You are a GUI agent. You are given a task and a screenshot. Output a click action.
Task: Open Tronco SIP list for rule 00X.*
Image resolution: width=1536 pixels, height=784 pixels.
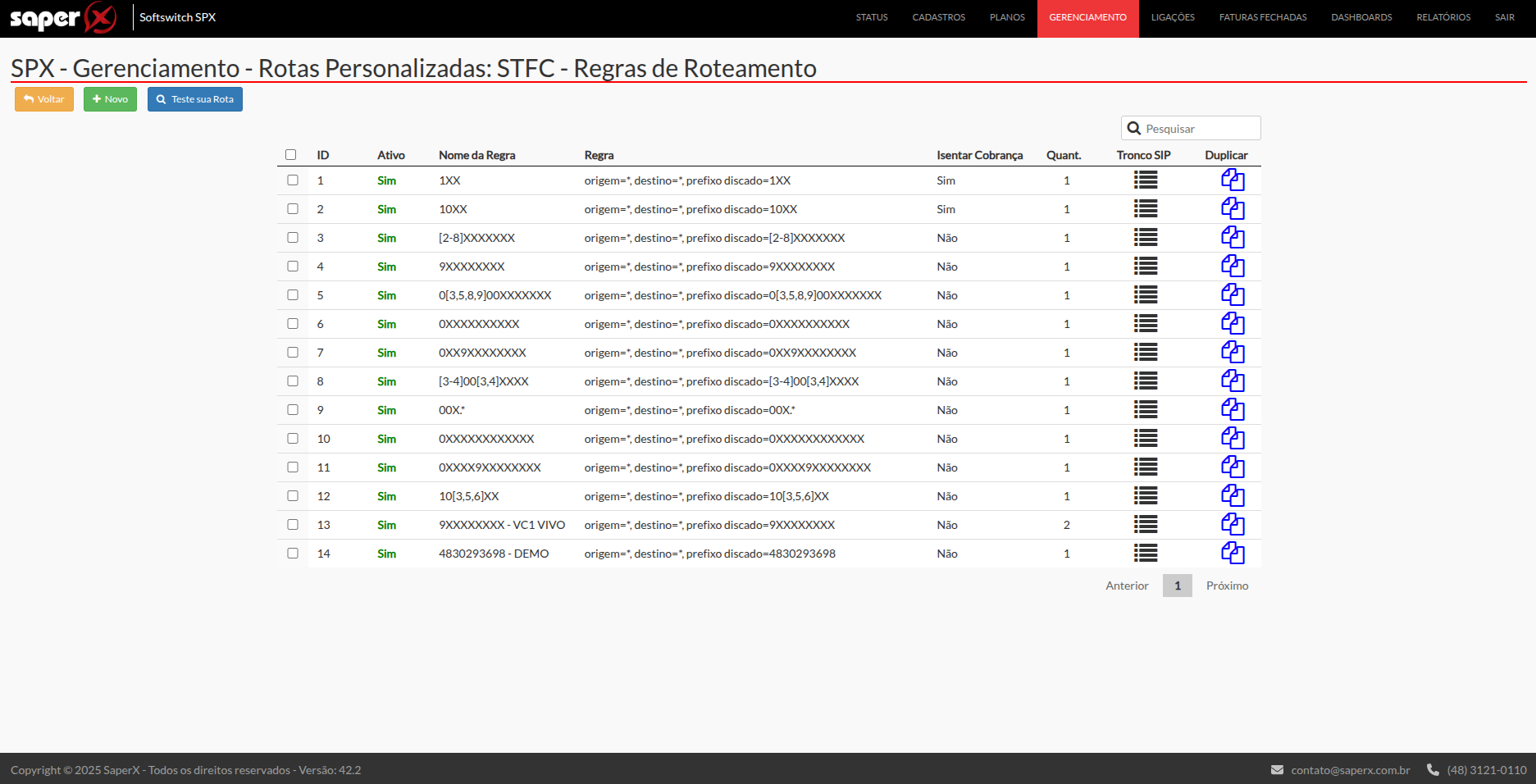pos(1146,410)
